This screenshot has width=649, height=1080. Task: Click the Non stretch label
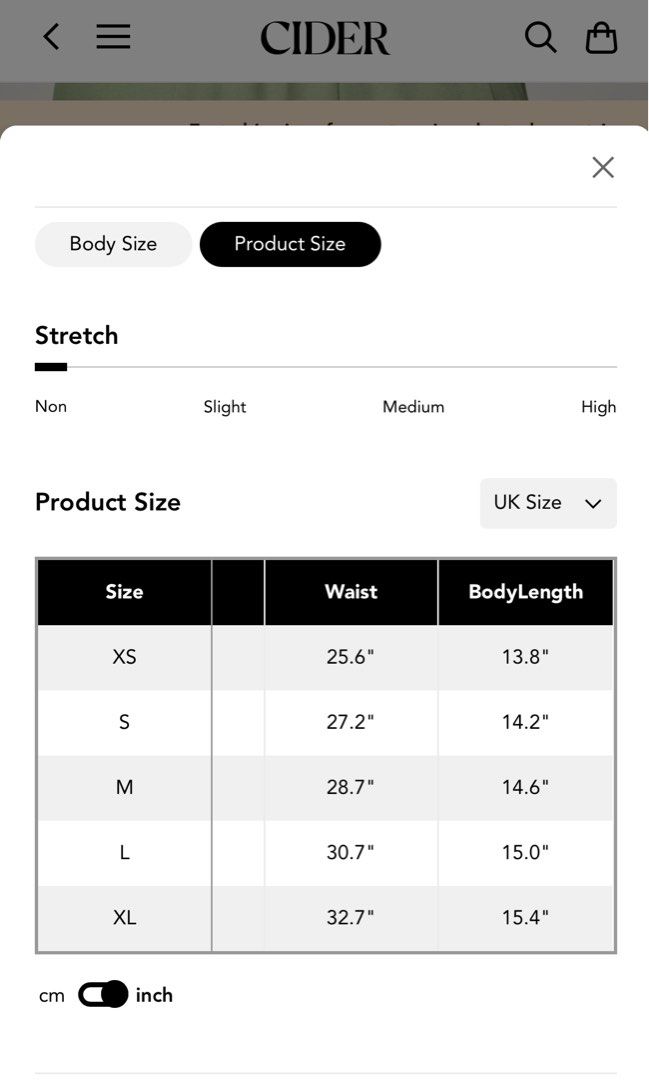[x=51, y=407]
